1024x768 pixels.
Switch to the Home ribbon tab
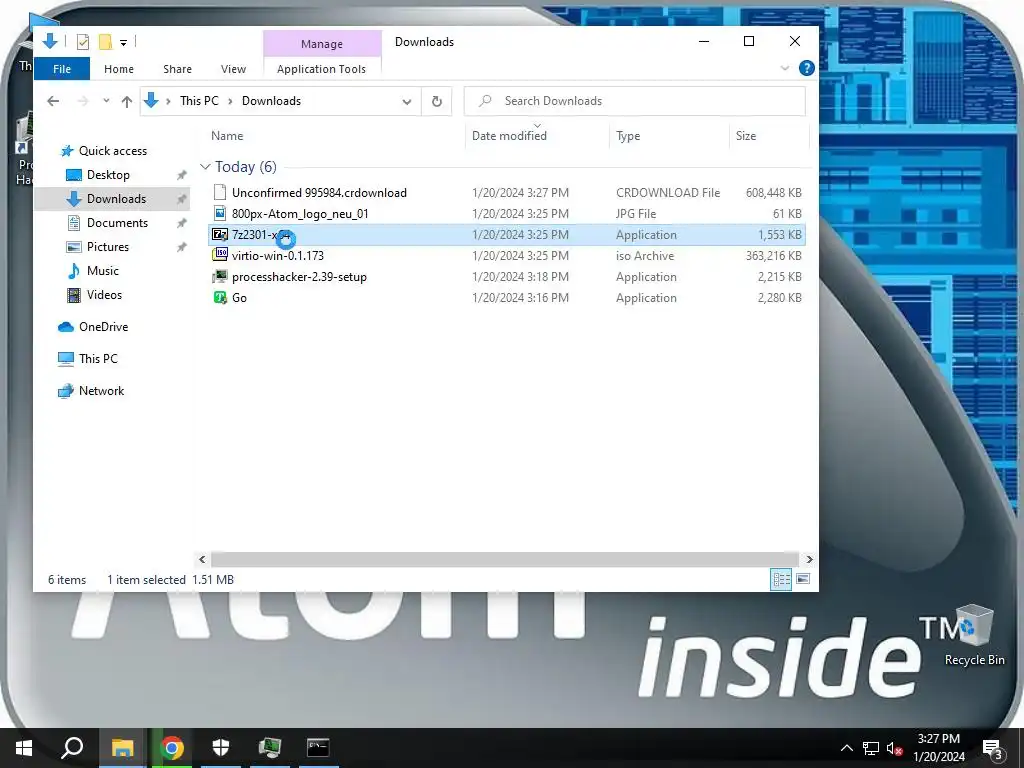click(x=119, y=69)
